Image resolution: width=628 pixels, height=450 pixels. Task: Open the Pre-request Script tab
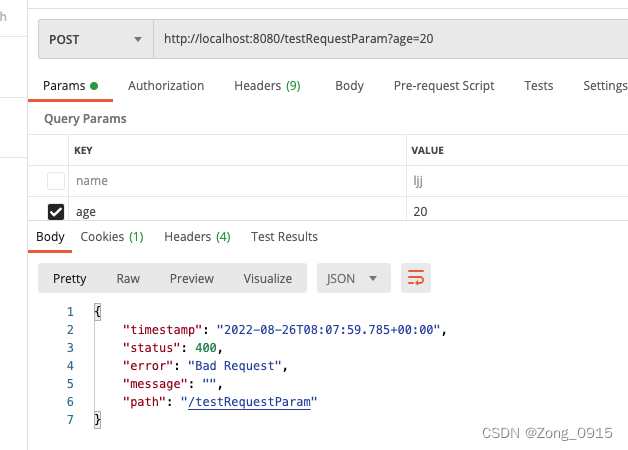coord(444,86)
